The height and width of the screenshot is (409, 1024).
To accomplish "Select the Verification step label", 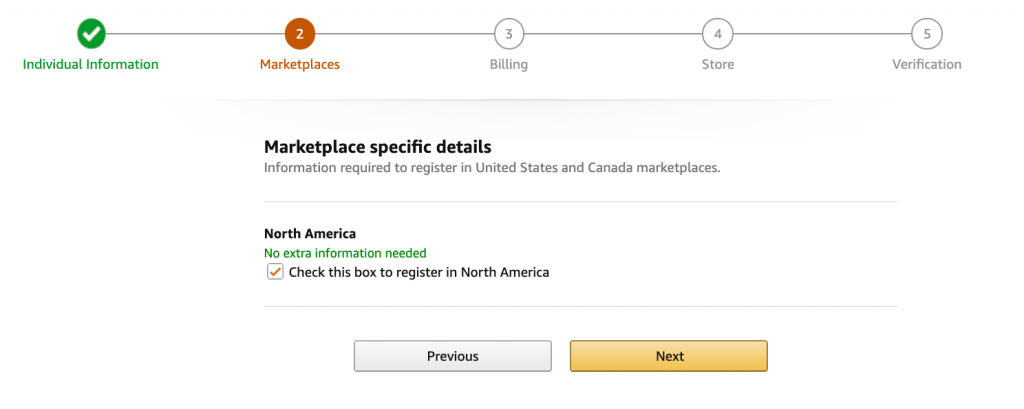I will [x=926, y=64].
